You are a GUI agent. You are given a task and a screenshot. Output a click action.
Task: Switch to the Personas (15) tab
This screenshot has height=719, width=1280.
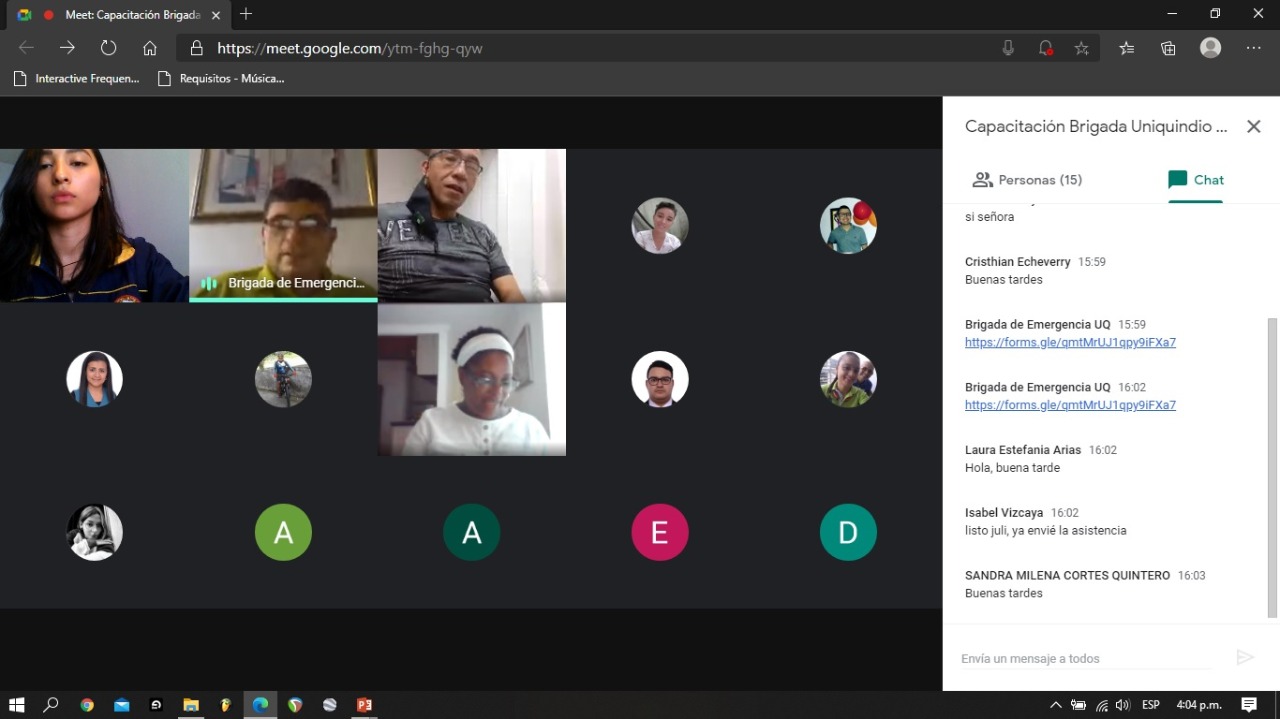[1027, 180]
